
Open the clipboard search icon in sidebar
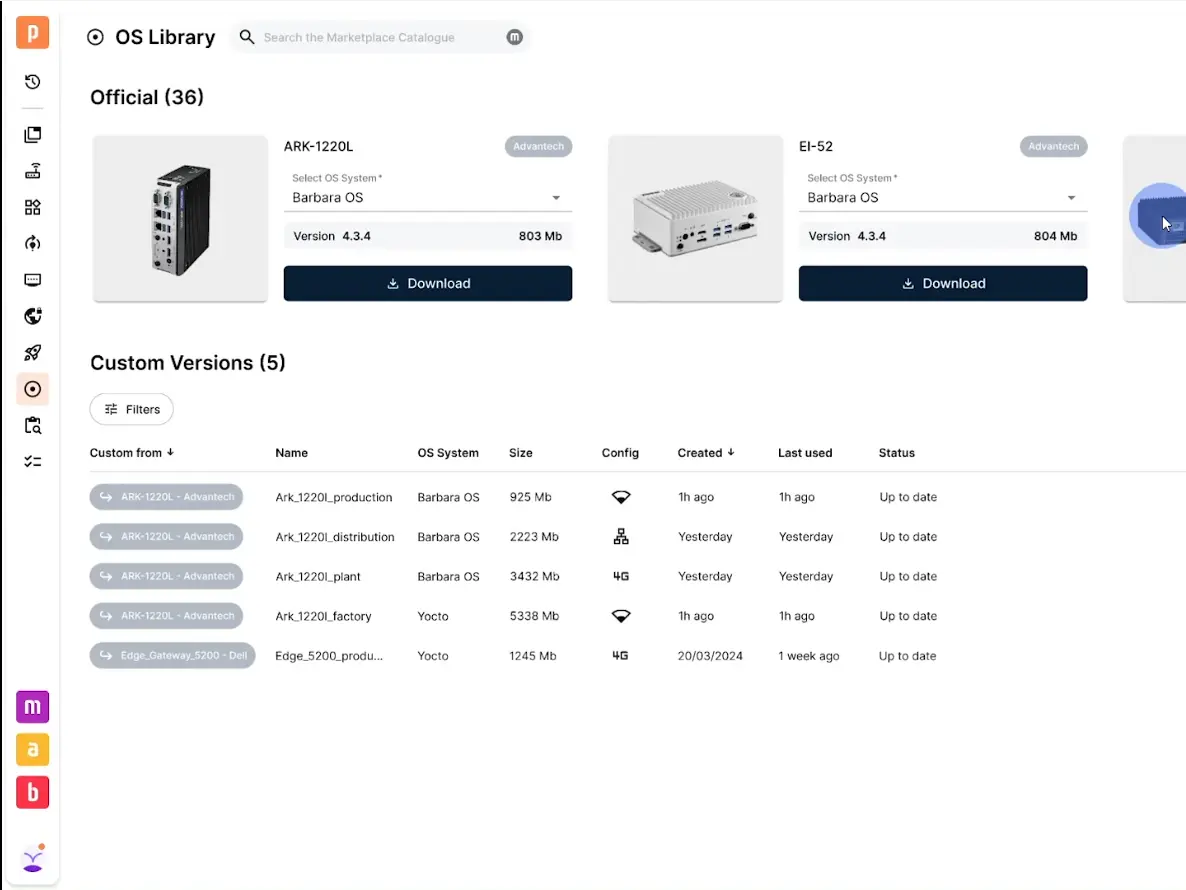point(33,425)
